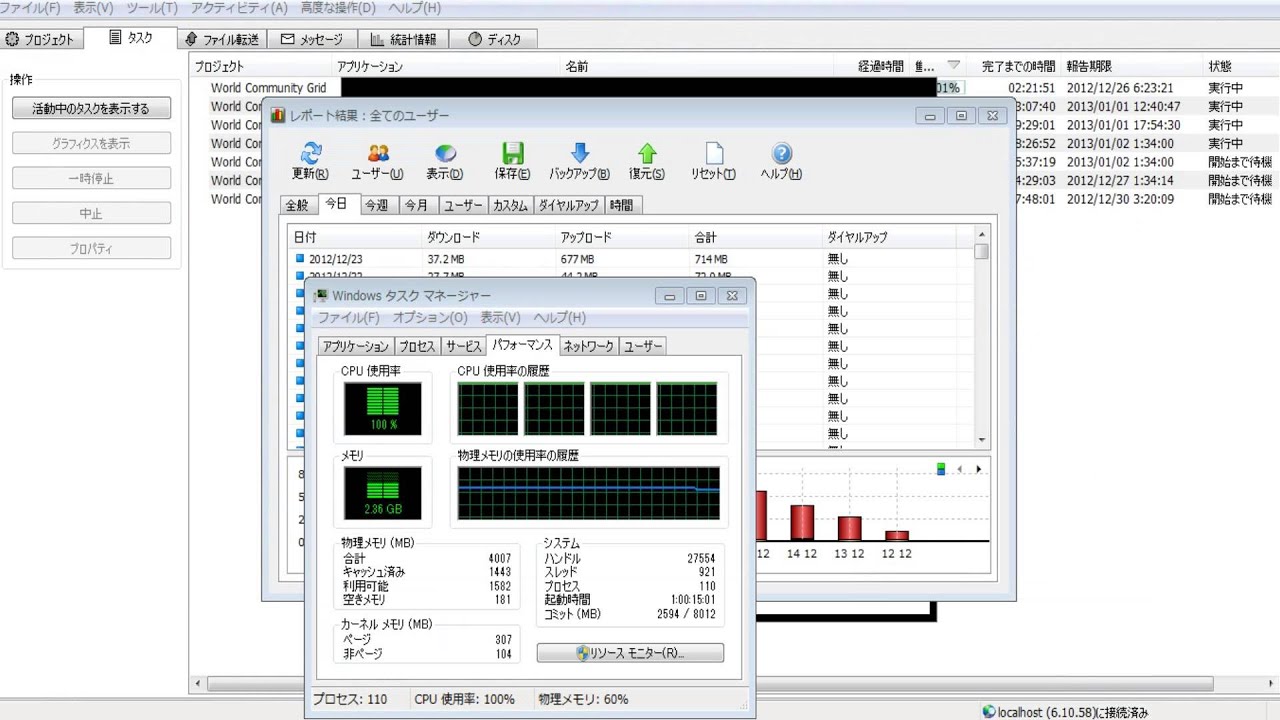The height and width of the screenshot is (720, 1280).
Task: Open ファイル(F) menu in Task Manager
Action: pyautogui.click(x=349, y=318)
